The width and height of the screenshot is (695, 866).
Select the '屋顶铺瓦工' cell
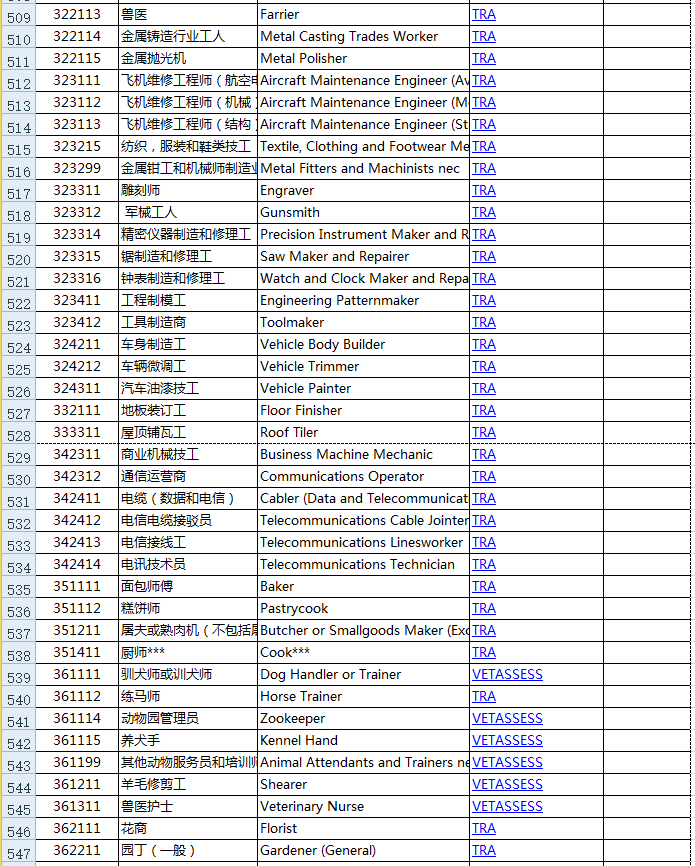[x=188, y=432]
